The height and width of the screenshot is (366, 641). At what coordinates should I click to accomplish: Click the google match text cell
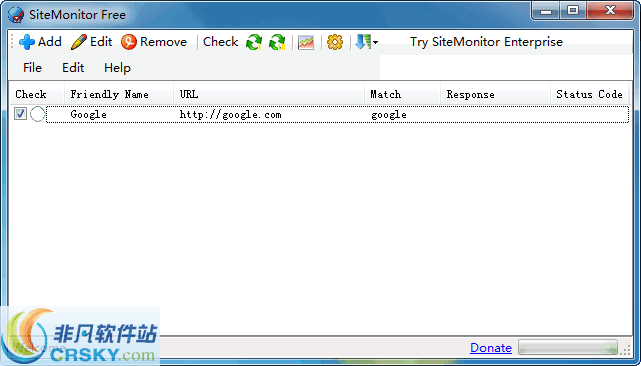tap(389, 115)
